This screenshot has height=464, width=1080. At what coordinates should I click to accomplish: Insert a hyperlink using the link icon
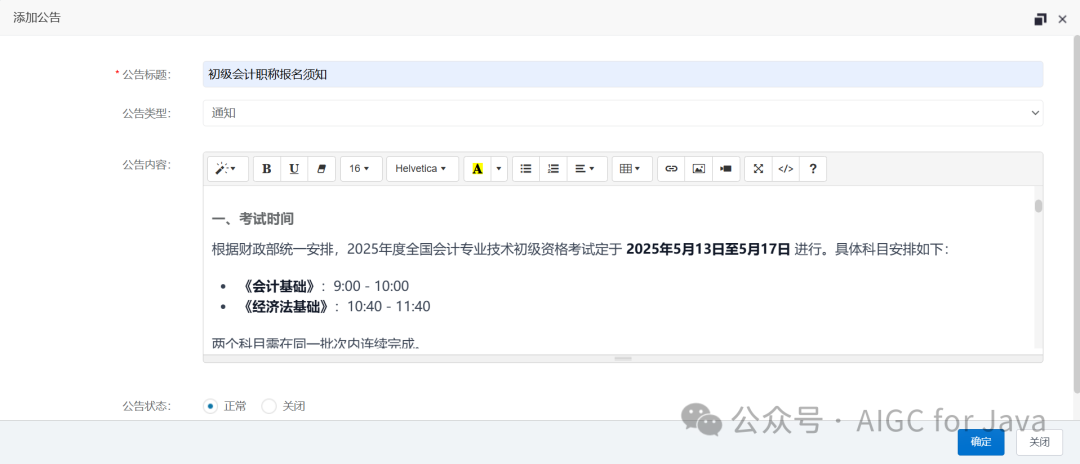click(672, 169)
